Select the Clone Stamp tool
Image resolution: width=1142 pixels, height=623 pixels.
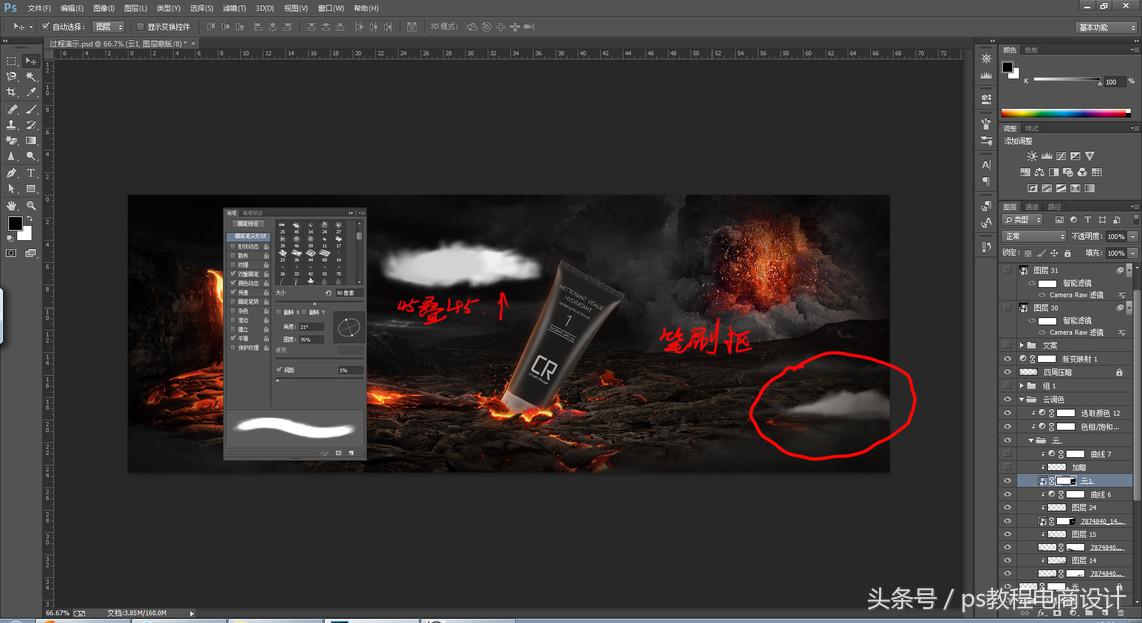tap(12, 125)
